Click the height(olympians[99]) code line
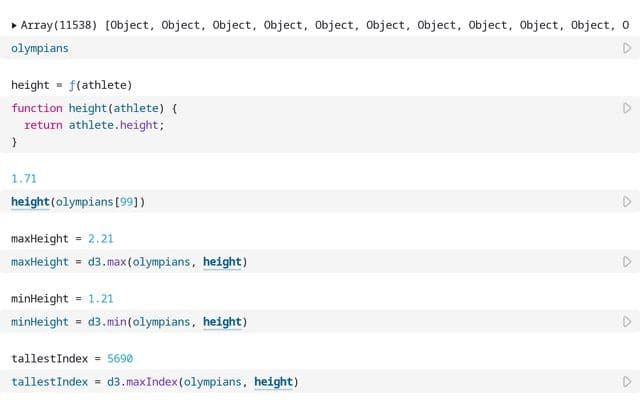Image resolution: width=640 pixels, height=400 pixels. point(78,202)
